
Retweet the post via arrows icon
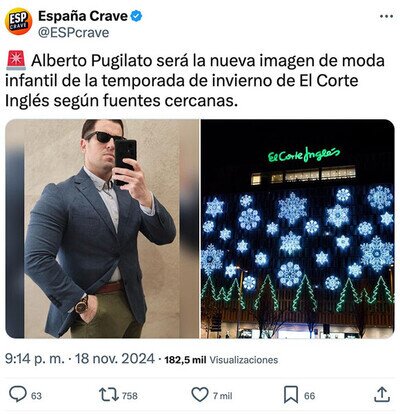[109, 395]
